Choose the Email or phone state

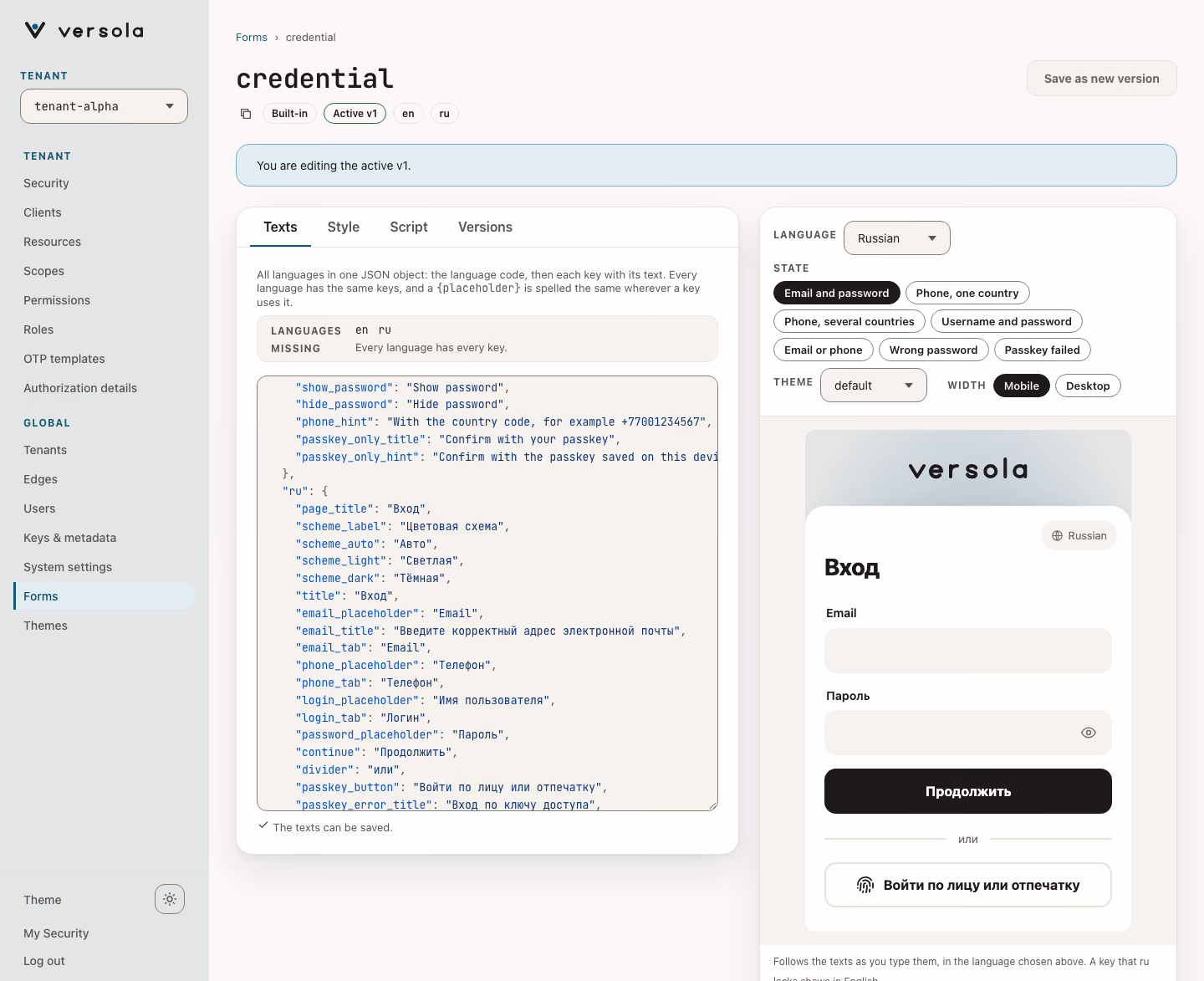(x=824, y=350)
